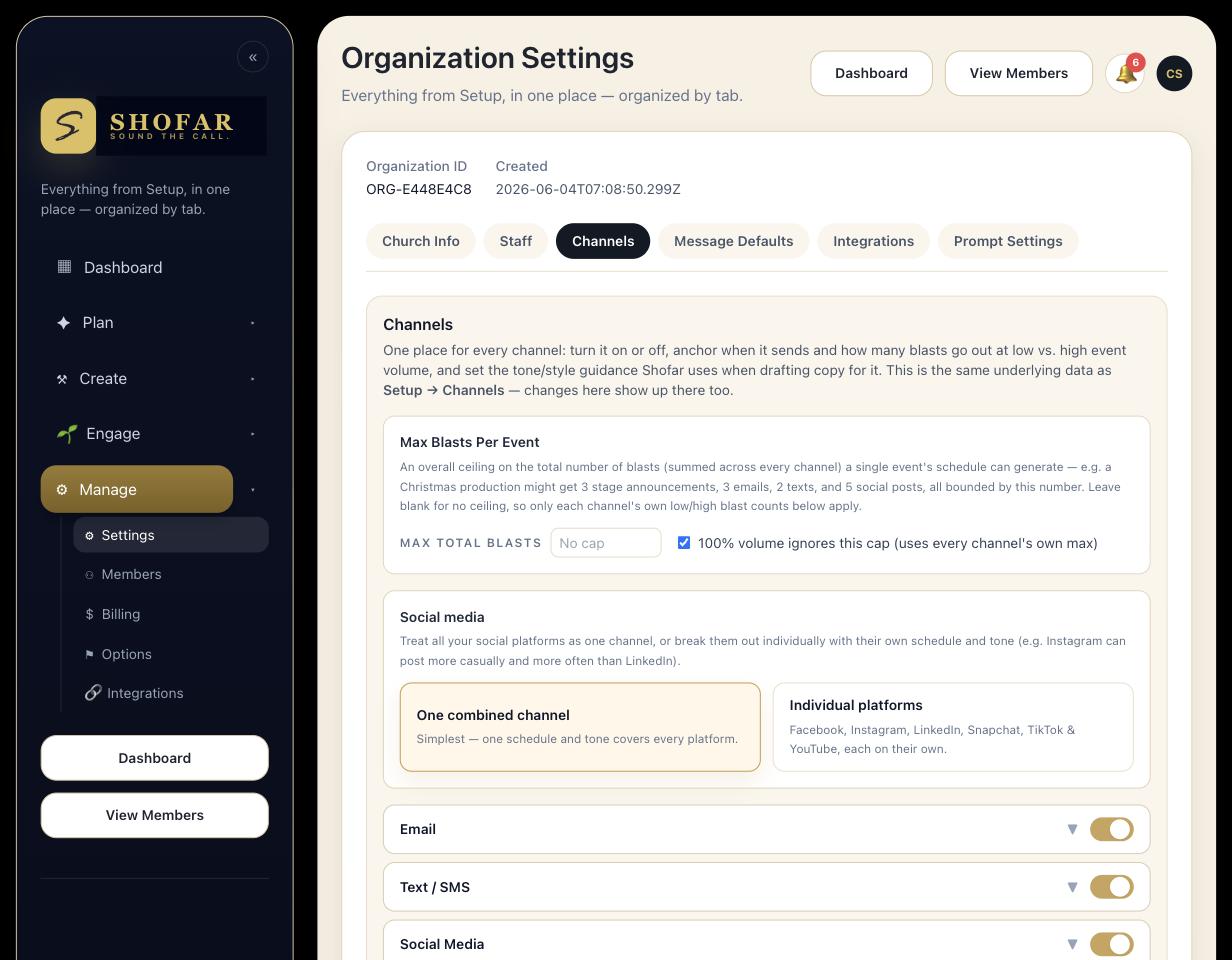1232x960 pixels.
Task: Click the Shofar logo icon
Action: pos(68,126)
